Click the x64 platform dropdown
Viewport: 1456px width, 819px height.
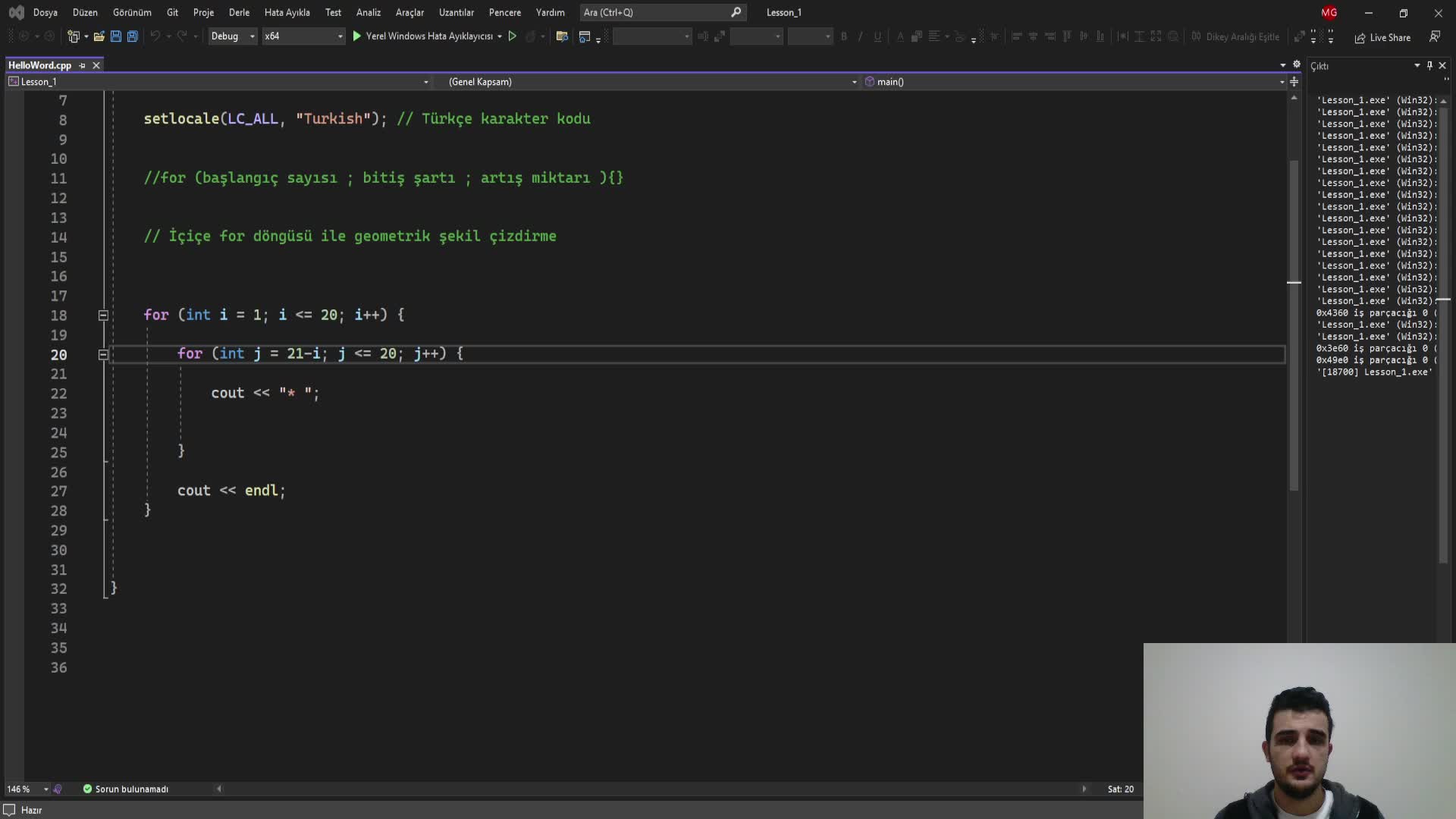coord(300,36)
